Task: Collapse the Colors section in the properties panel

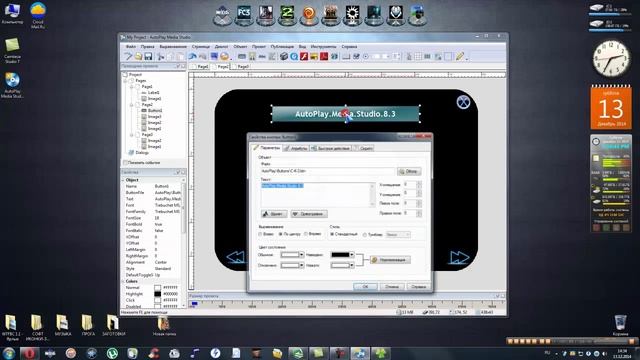Action: click(x=123, y=282)
